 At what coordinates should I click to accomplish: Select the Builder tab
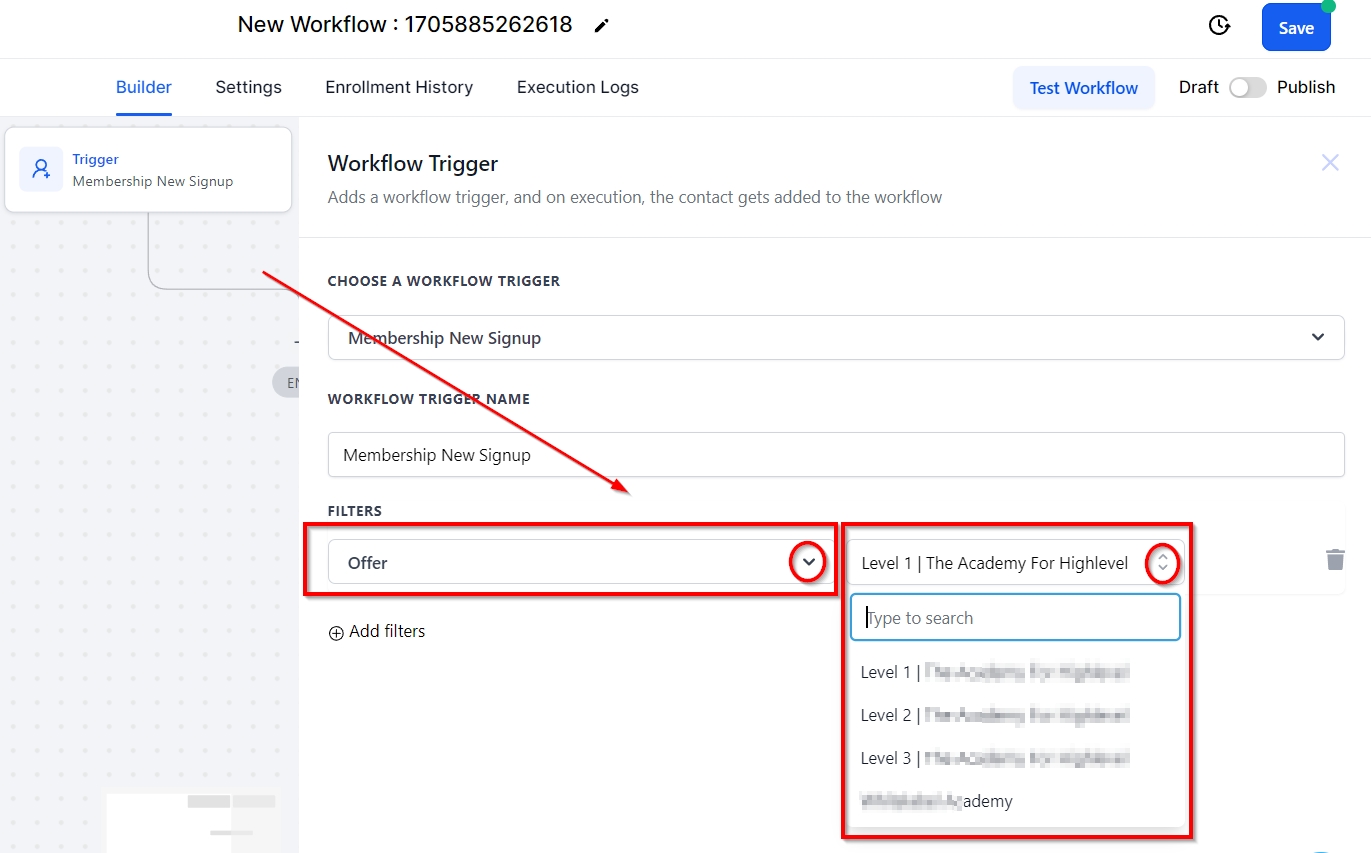(144, 88)
